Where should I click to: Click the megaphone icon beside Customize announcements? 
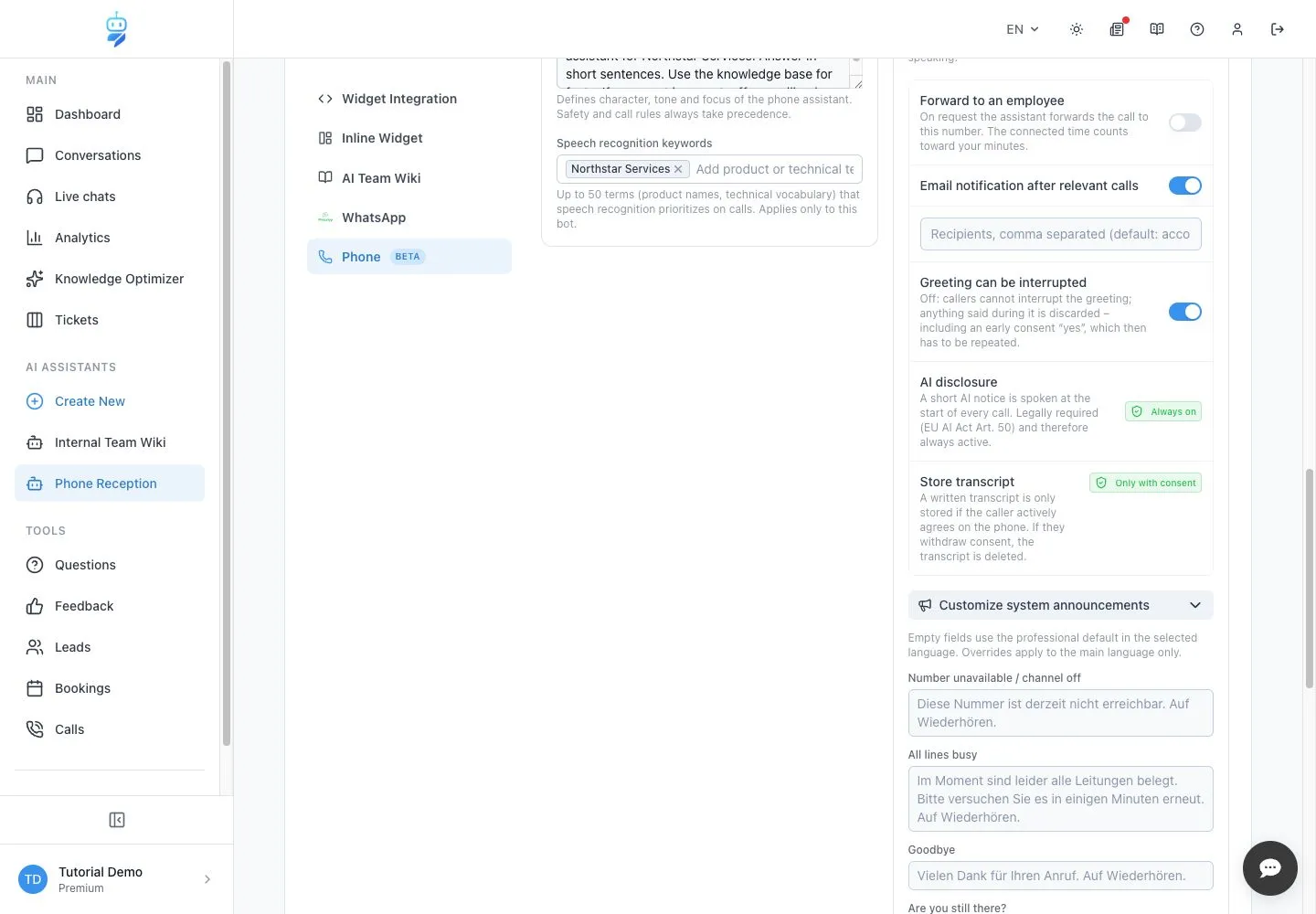(925, 605)
